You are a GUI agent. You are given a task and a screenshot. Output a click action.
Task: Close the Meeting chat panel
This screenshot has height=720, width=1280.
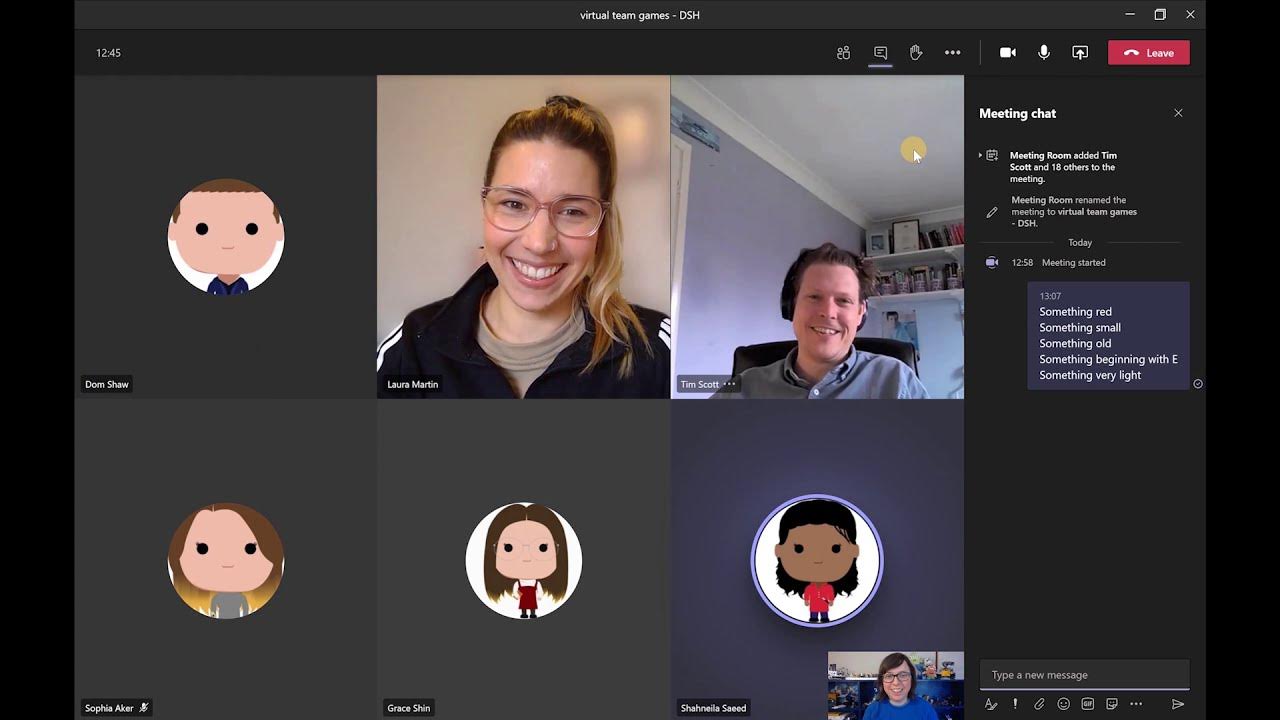1178,113
